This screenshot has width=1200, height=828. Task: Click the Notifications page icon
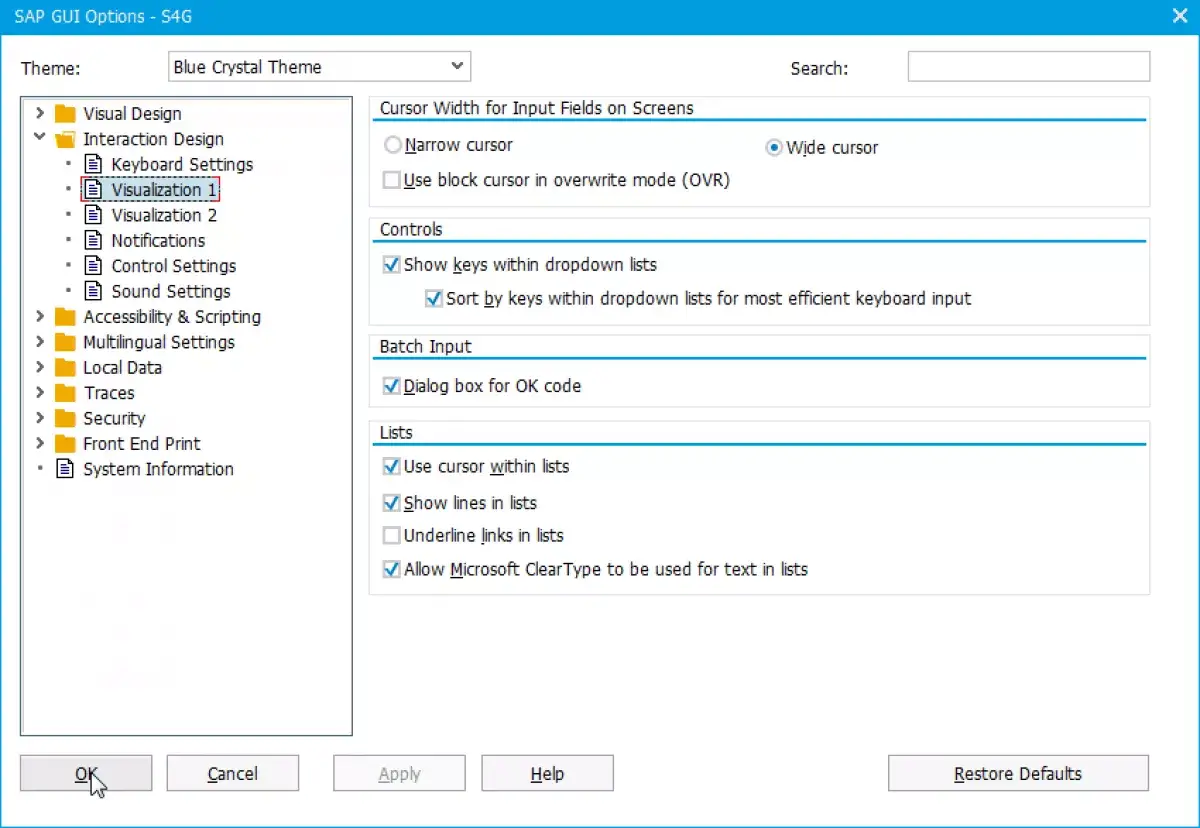coord(93,240)
